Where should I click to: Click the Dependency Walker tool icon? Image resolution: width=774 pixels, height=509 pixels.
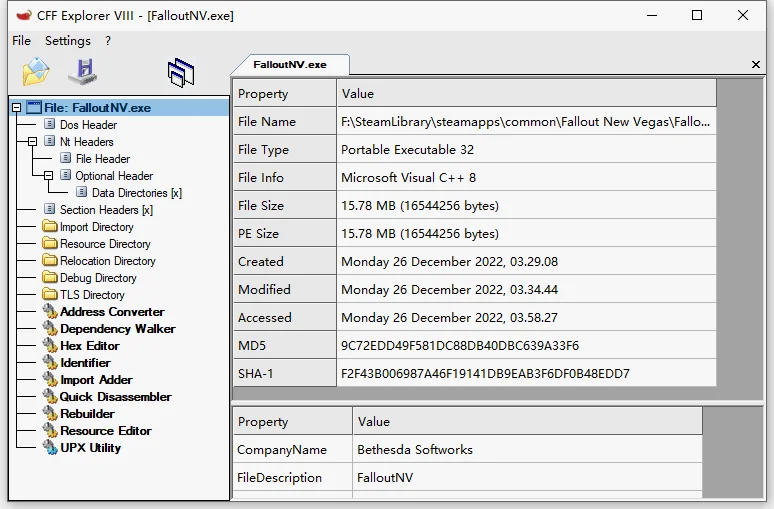(50, 328)
